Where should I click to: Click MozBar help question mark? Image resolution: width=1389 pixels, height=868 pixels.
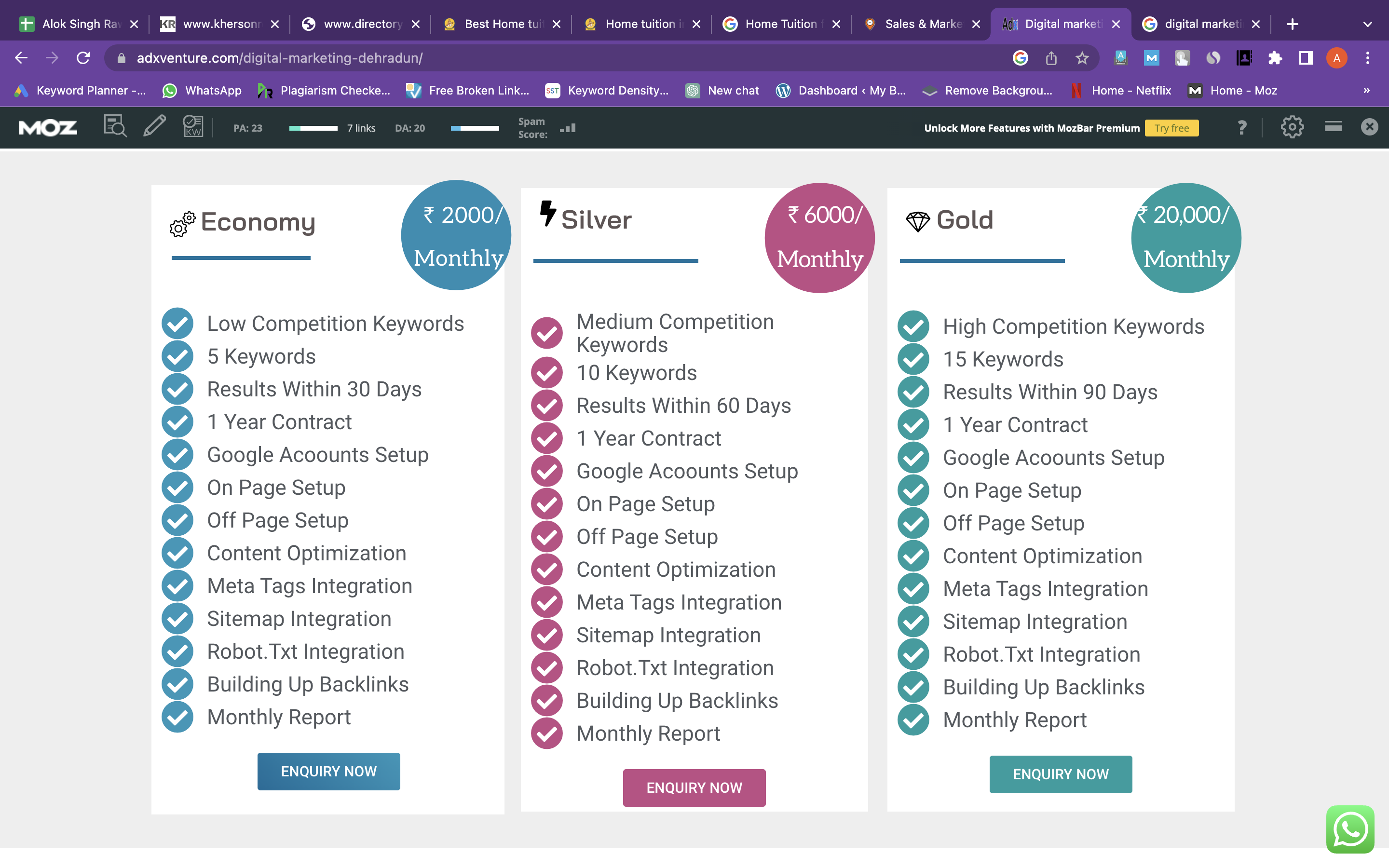[x=1241, y=127]
